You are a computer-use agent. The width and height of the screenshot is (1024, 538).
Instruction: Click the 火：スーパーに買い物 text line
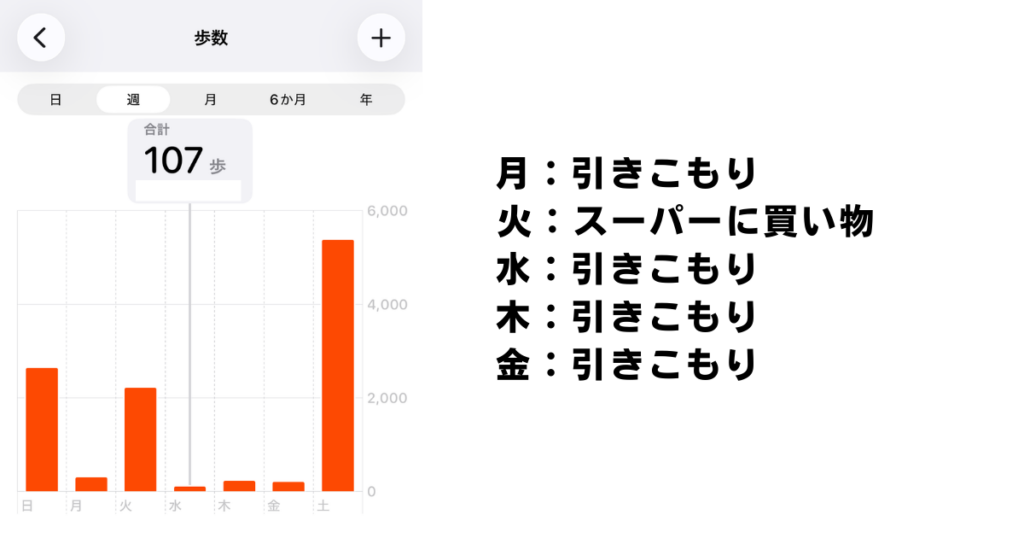685,222
